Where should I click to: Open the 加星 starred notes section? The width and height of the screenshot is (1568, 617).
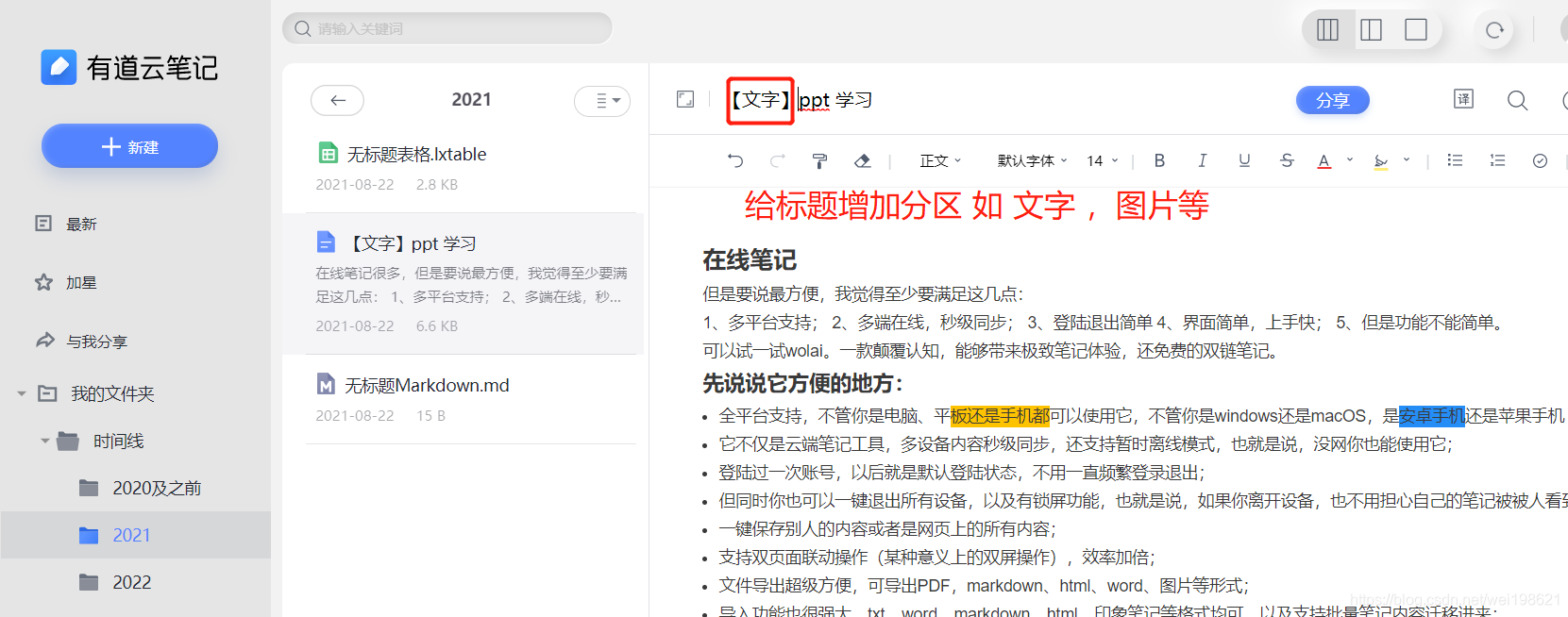click(66, 282)
